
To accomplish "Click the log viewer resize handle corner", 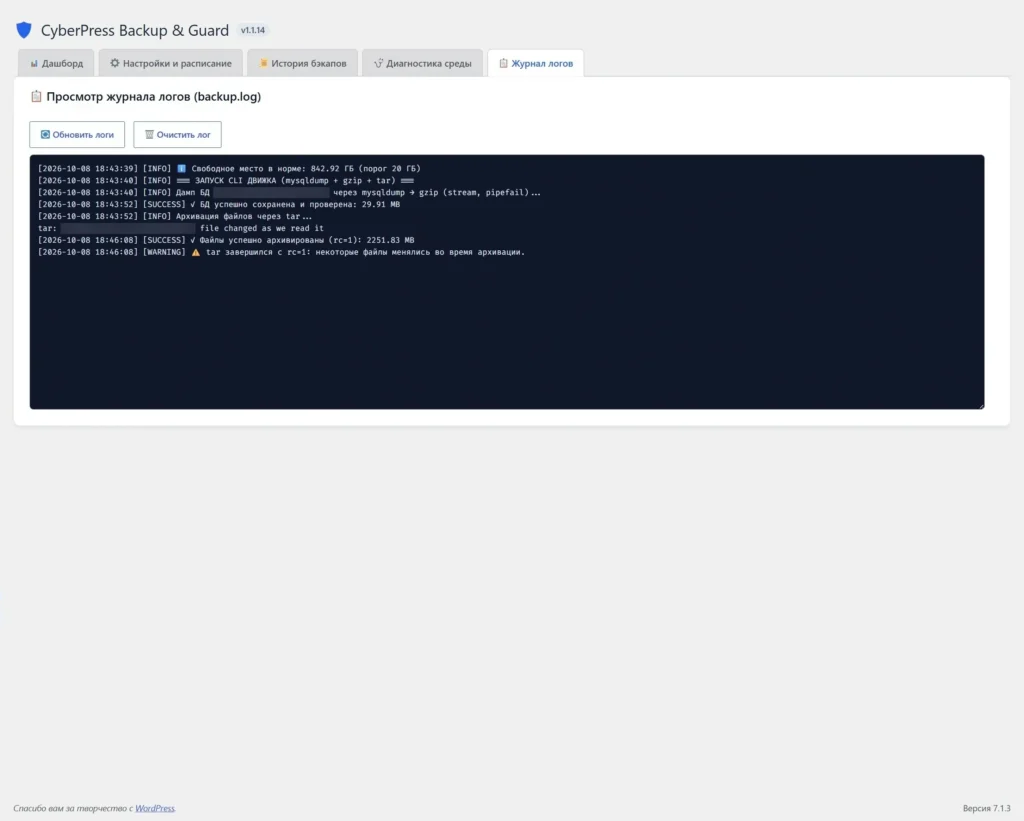I will (x=981, y=406).
